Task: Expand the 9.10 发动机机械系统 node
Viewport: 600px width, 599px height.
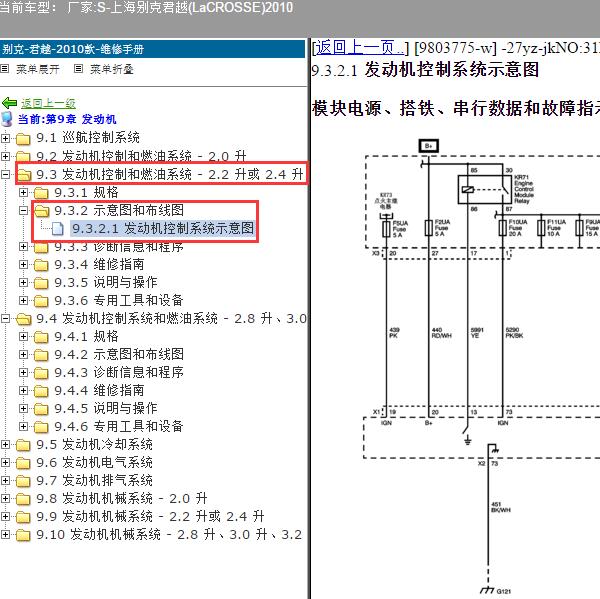Action: pyautogui.click(x=5, y=534)
